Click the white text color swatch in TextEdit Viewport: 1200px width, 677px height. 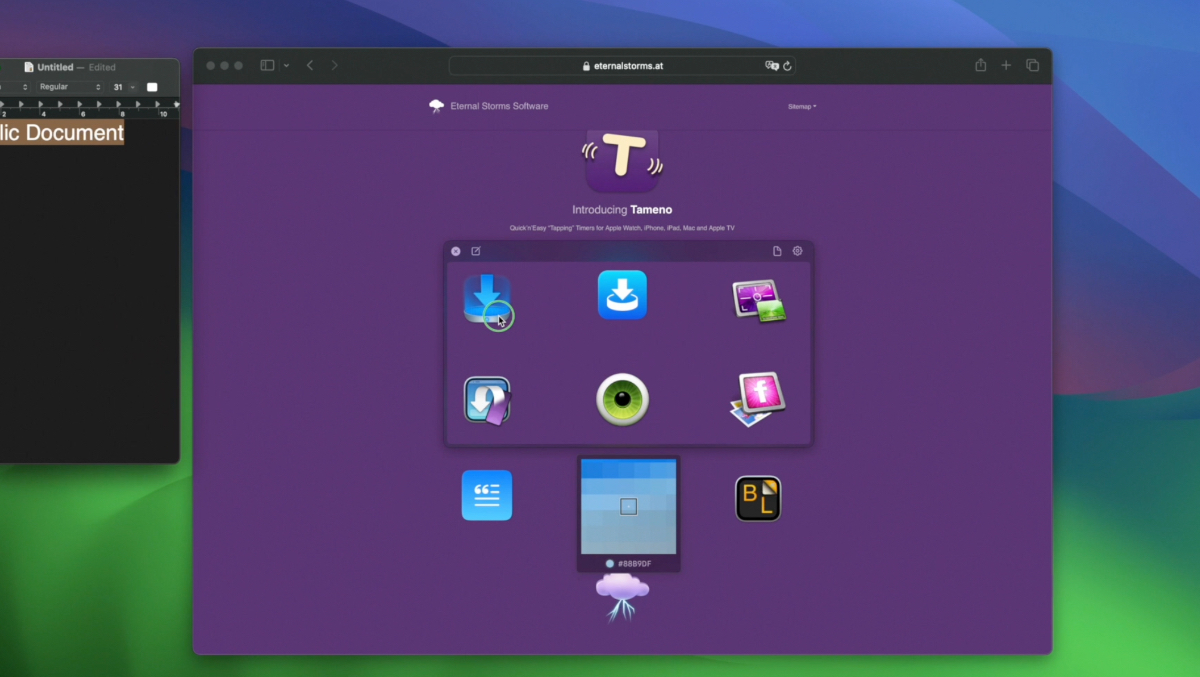(152, 87)
